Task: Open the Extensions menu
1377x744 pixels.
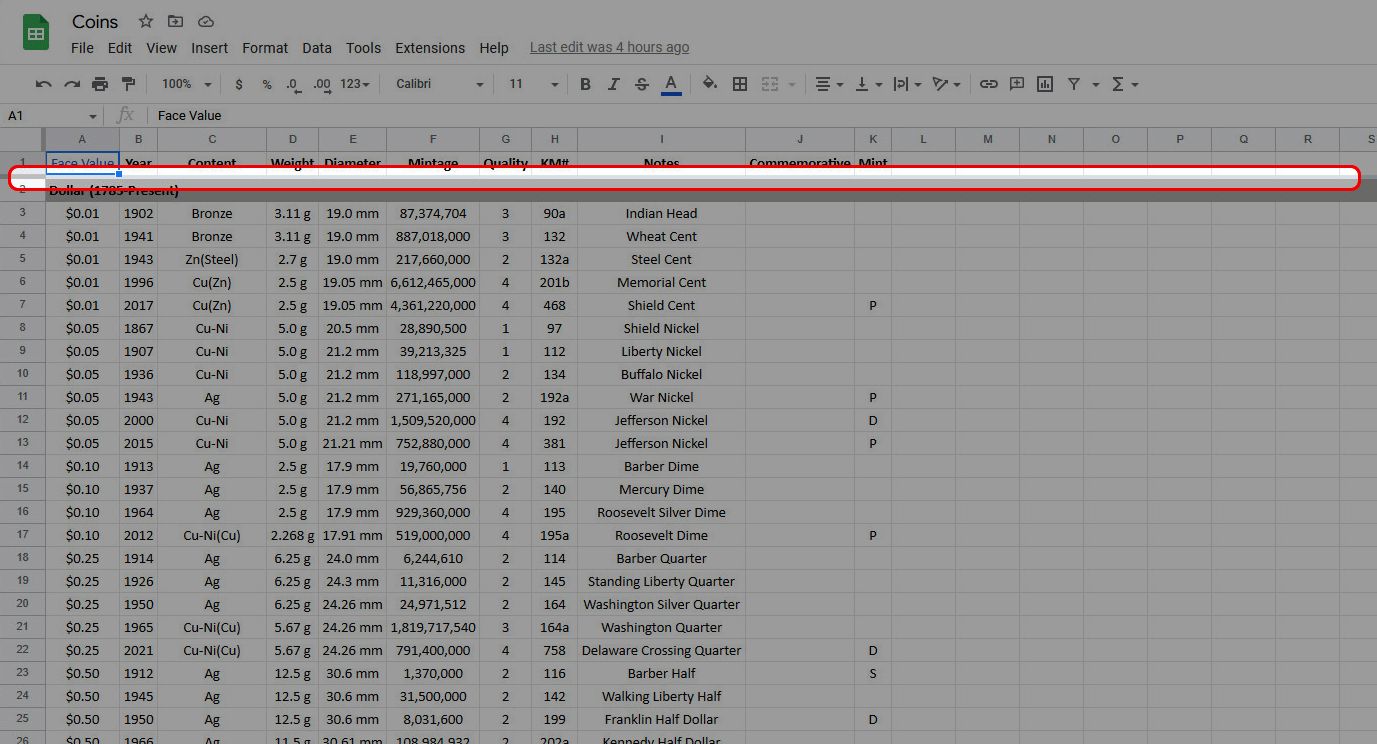Action: pos(430,48)
